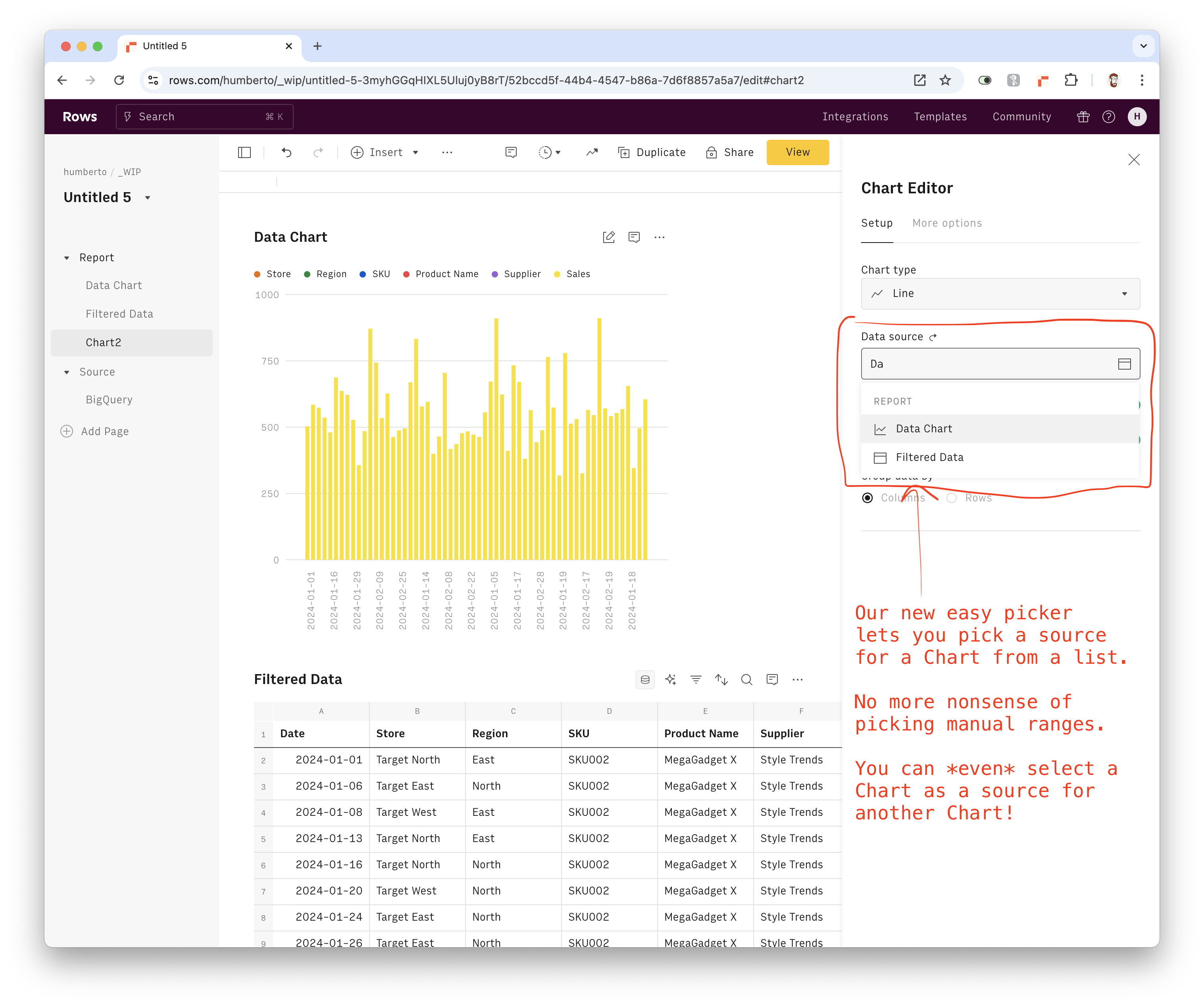Click the humberto breadcrumb link
1204x1006 pixels.
[85, 172]
